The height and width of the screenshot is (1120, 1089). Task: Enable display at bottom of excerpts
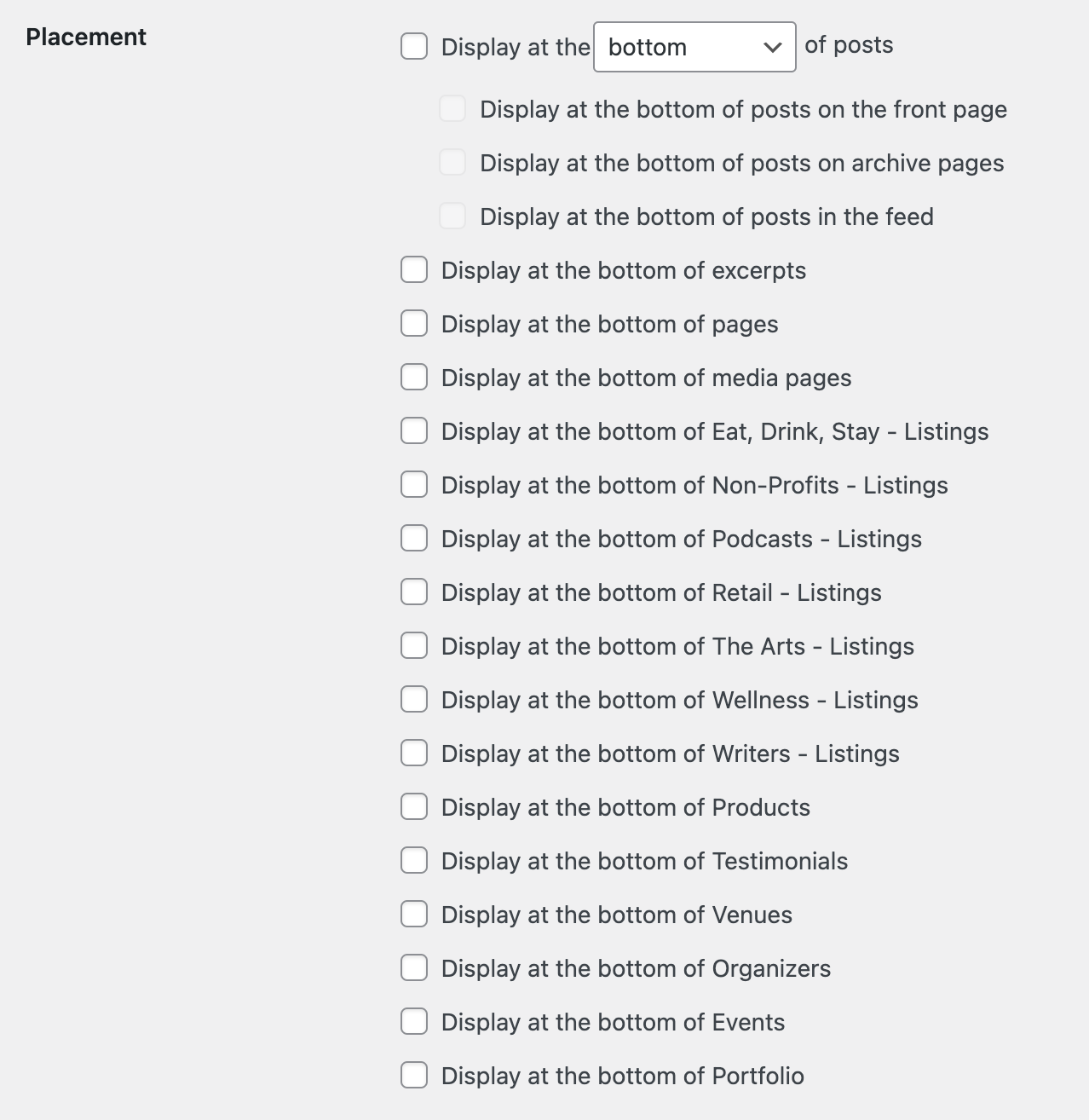[414, 270]
